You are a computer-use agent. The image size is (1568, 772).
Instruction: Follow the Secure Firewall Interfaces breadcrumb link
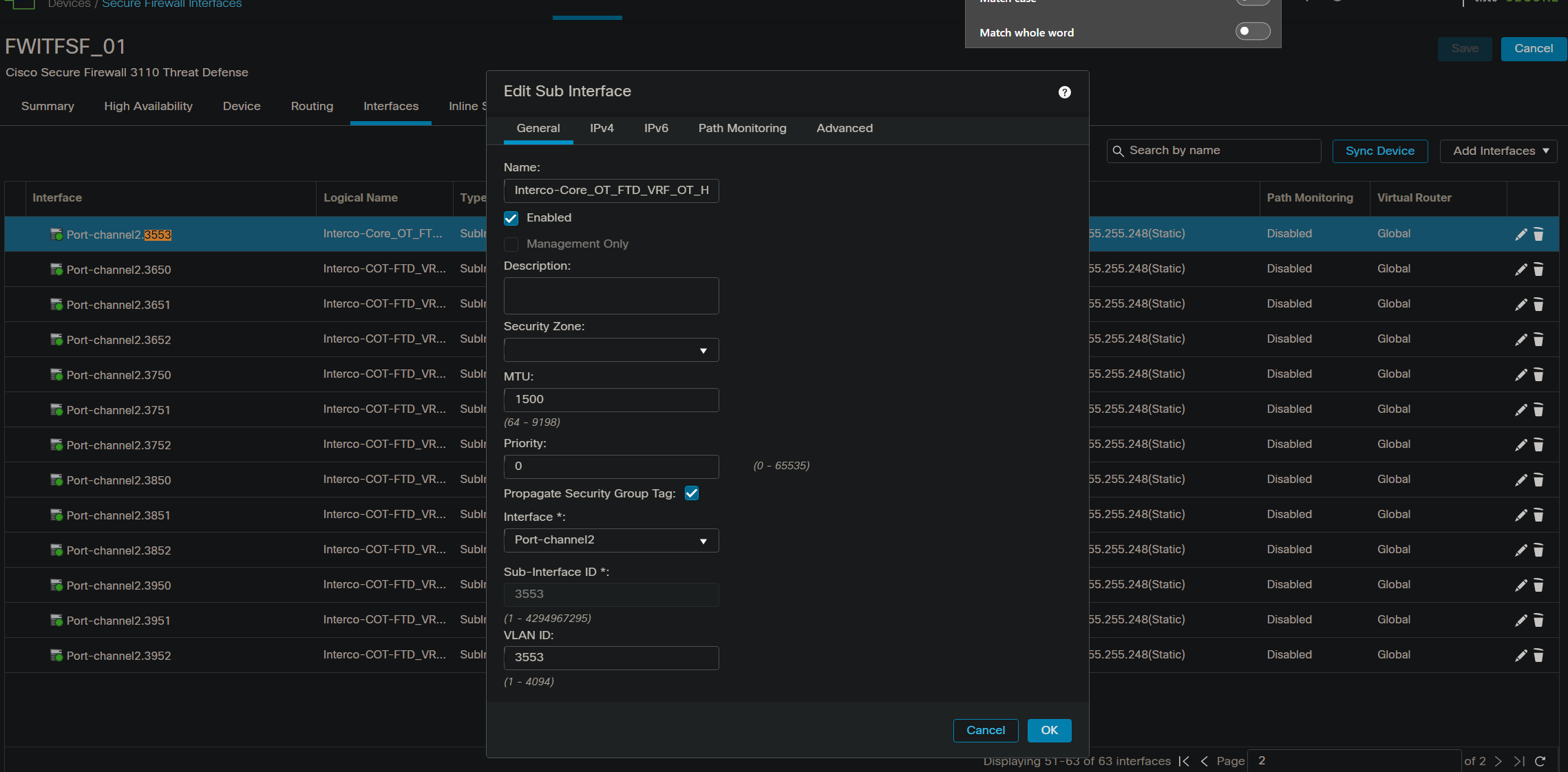172,4
